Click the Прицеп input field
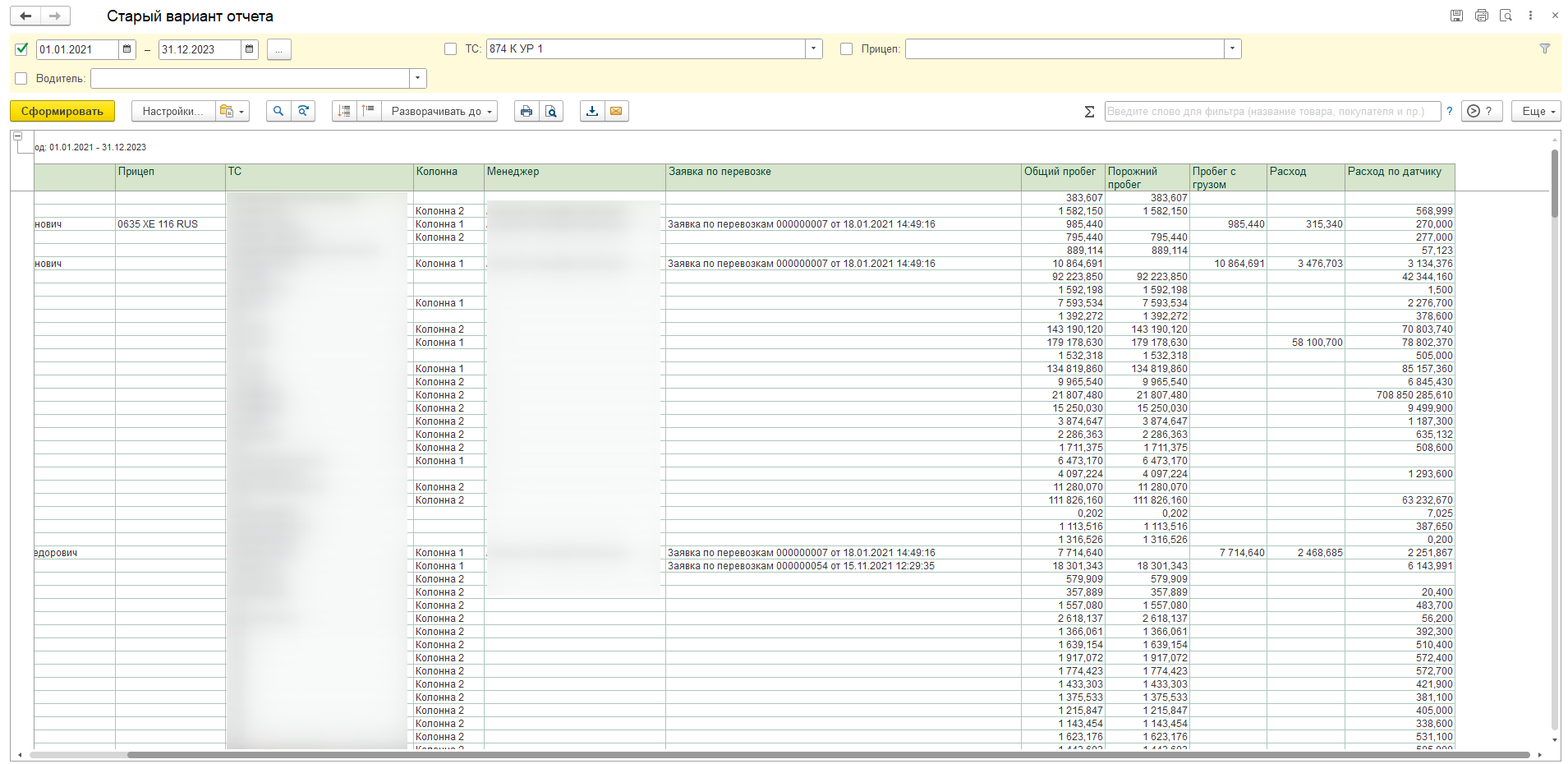The width and height of the screenshot is (1568, 764). tap(1064, 49)
